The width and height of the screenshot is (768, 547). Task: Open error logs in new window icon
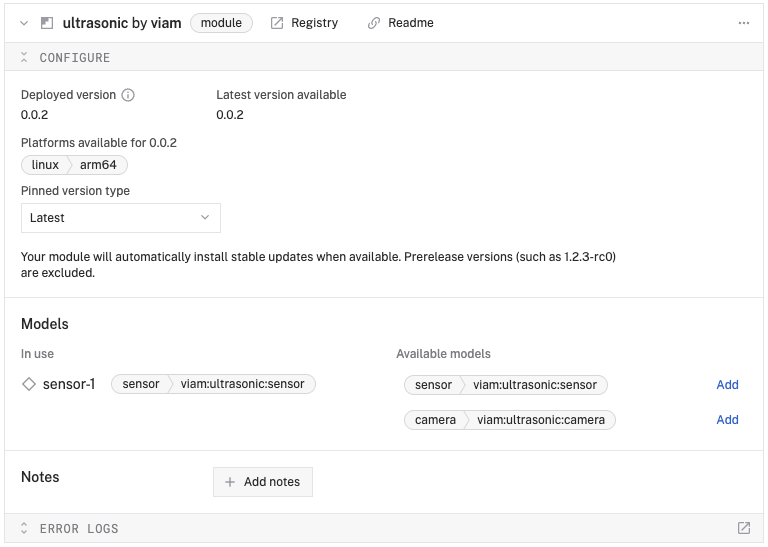point(744,528)
